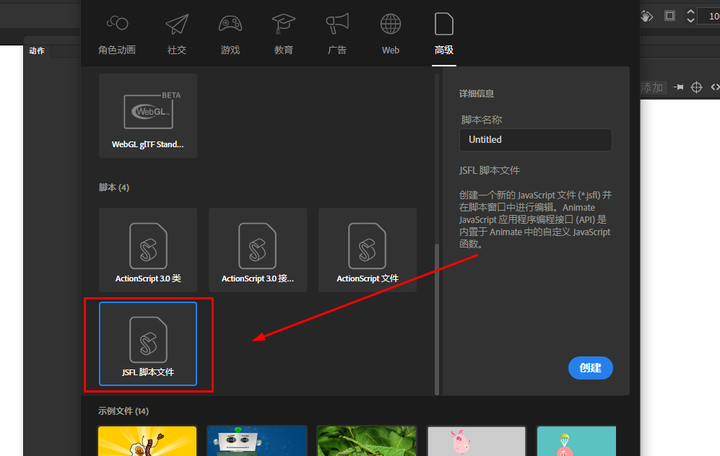Select the ActionScript 3.0 类 script
Screen dimensions: 720x456
pyautogui.click(x=148, y=250)
